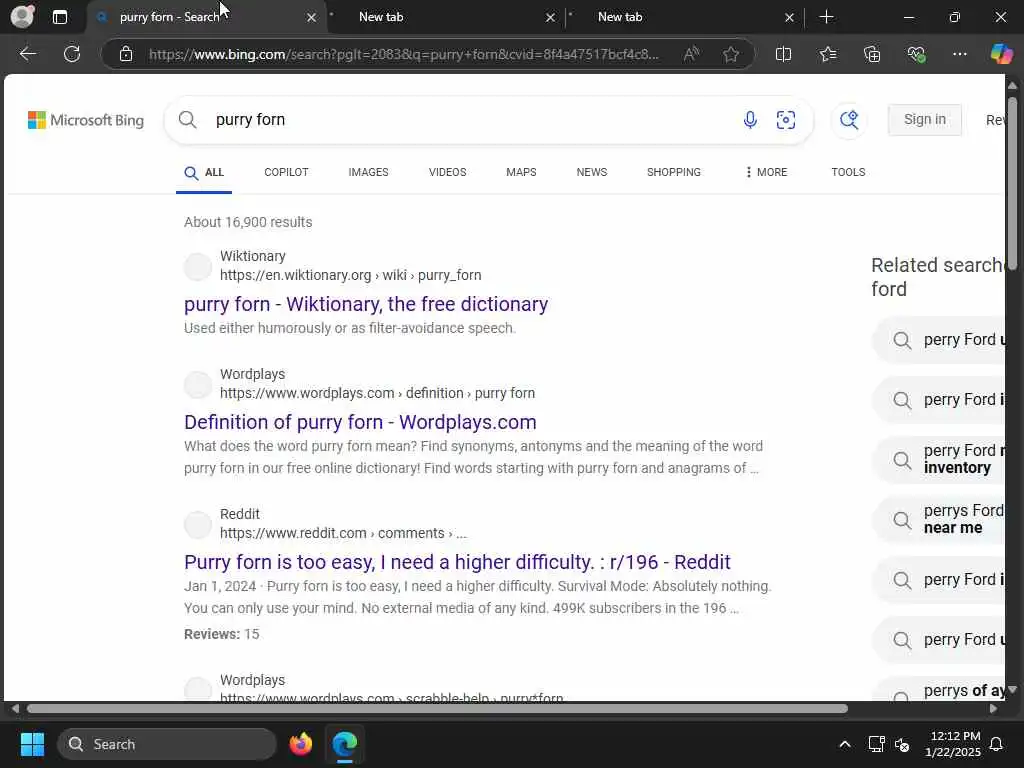Click the Windows taskbar Search box

(x=167, y=744)
